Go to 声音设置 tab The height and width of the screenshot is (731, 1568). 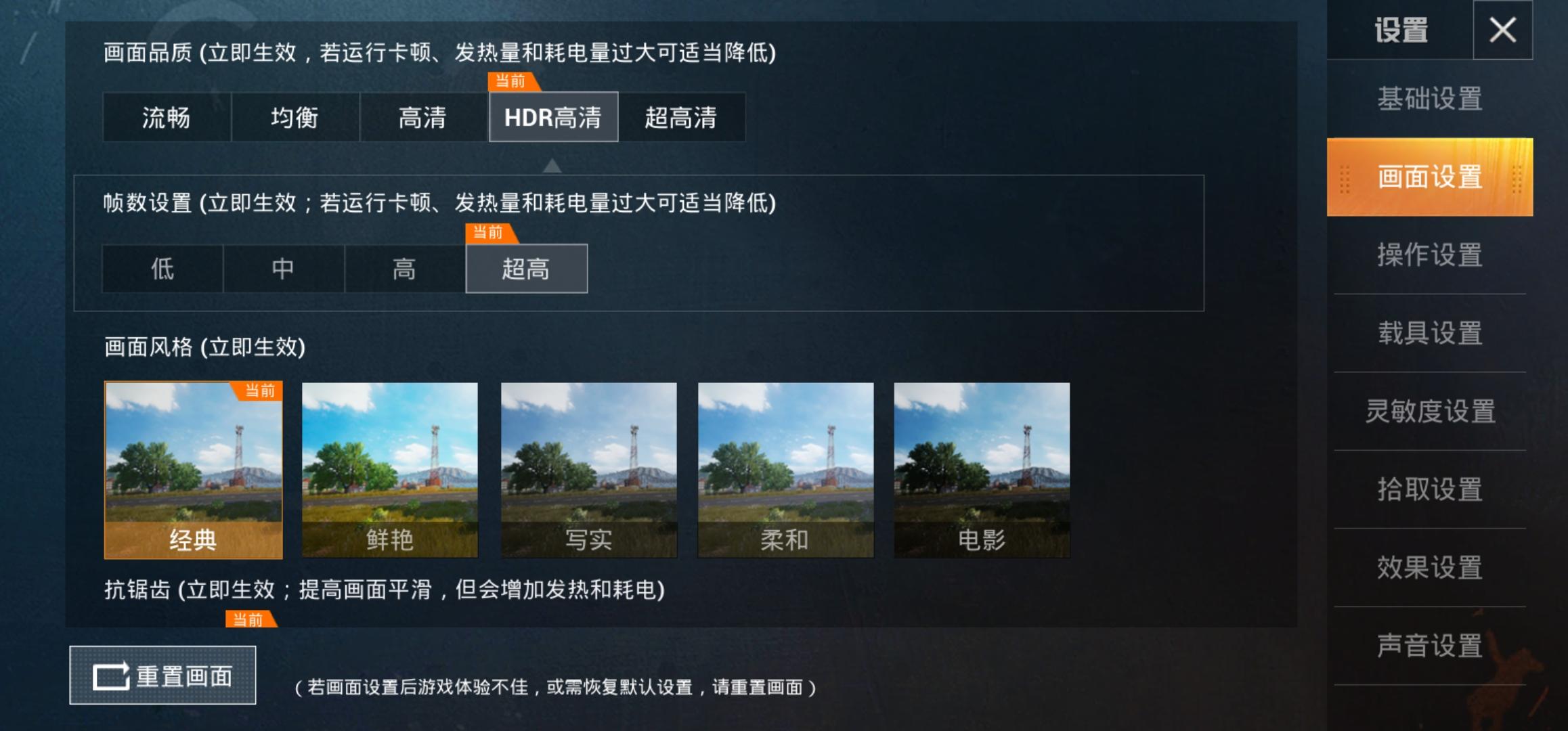(x=1430, y=646)
